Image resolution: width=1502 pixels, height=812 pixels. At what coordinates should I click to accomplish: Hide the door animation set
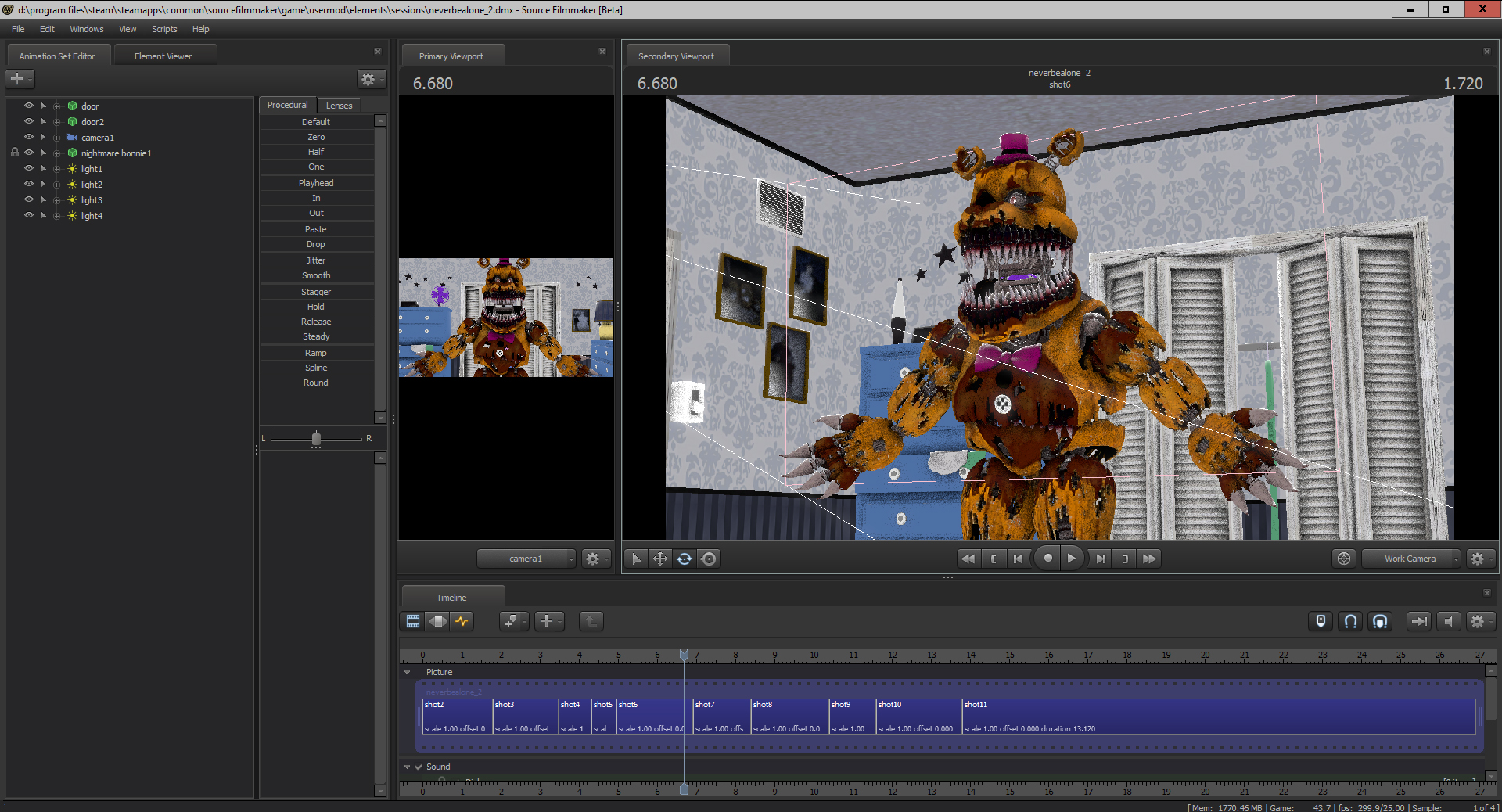point(29,106)
